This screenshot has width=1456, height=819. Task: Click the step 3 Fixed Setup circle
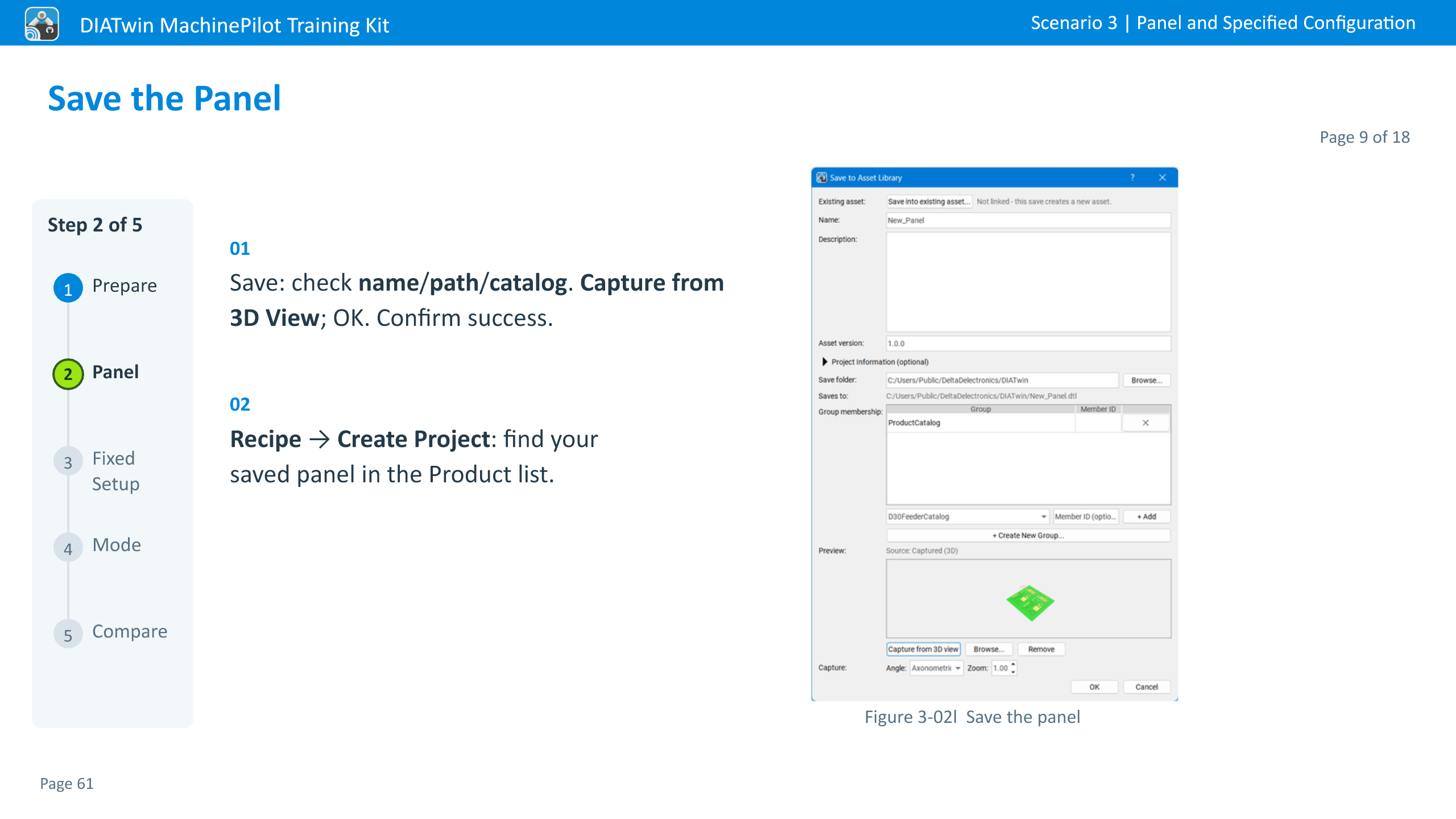68,461
